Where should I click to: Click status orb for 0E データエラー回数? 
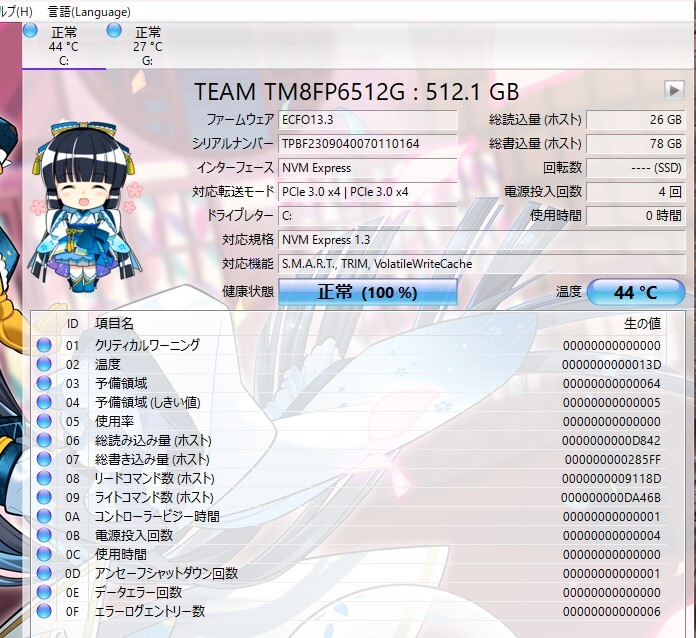[44, 592]
